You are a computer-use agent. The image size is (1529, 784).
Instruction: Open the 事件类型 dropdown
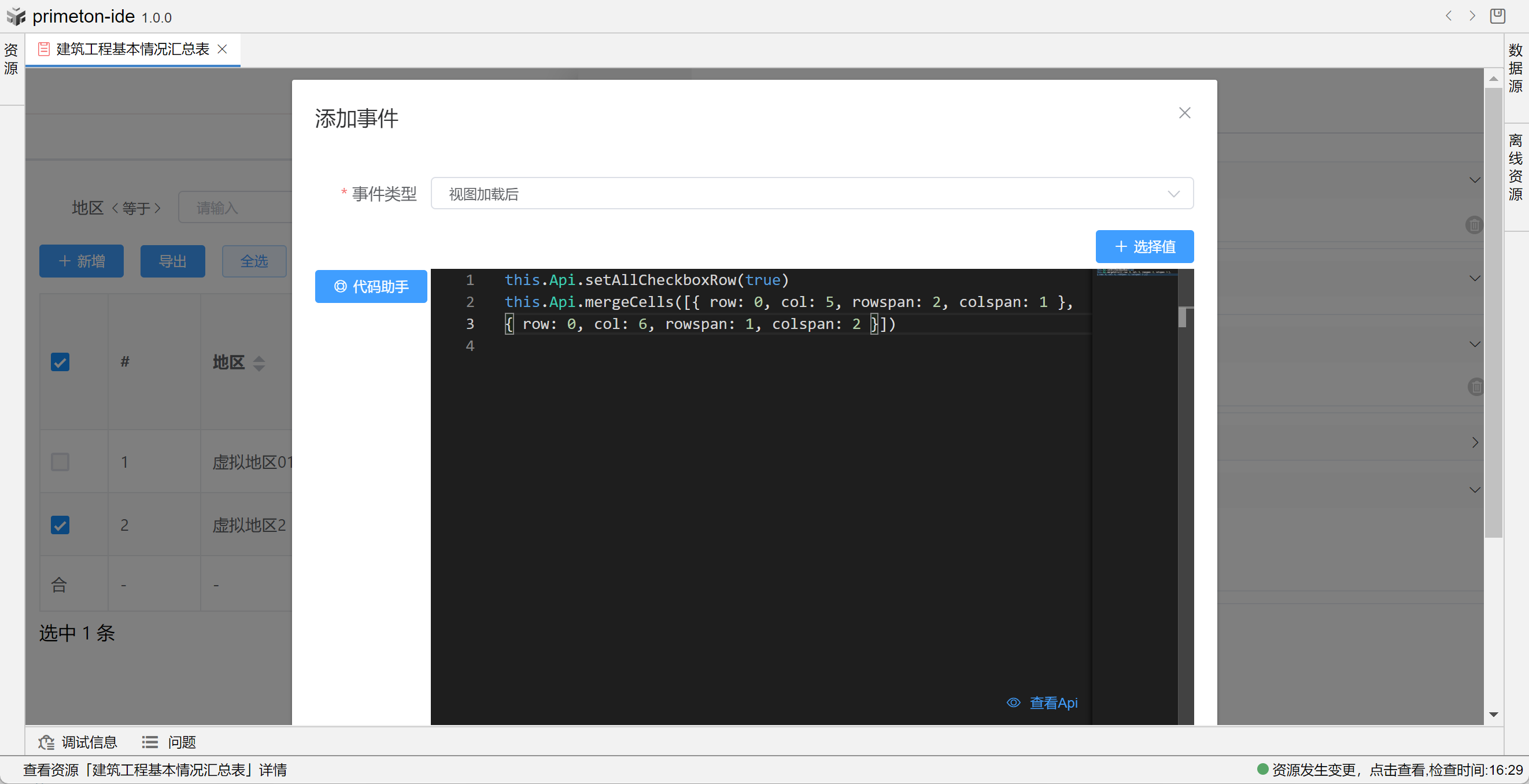click(811, 194)
